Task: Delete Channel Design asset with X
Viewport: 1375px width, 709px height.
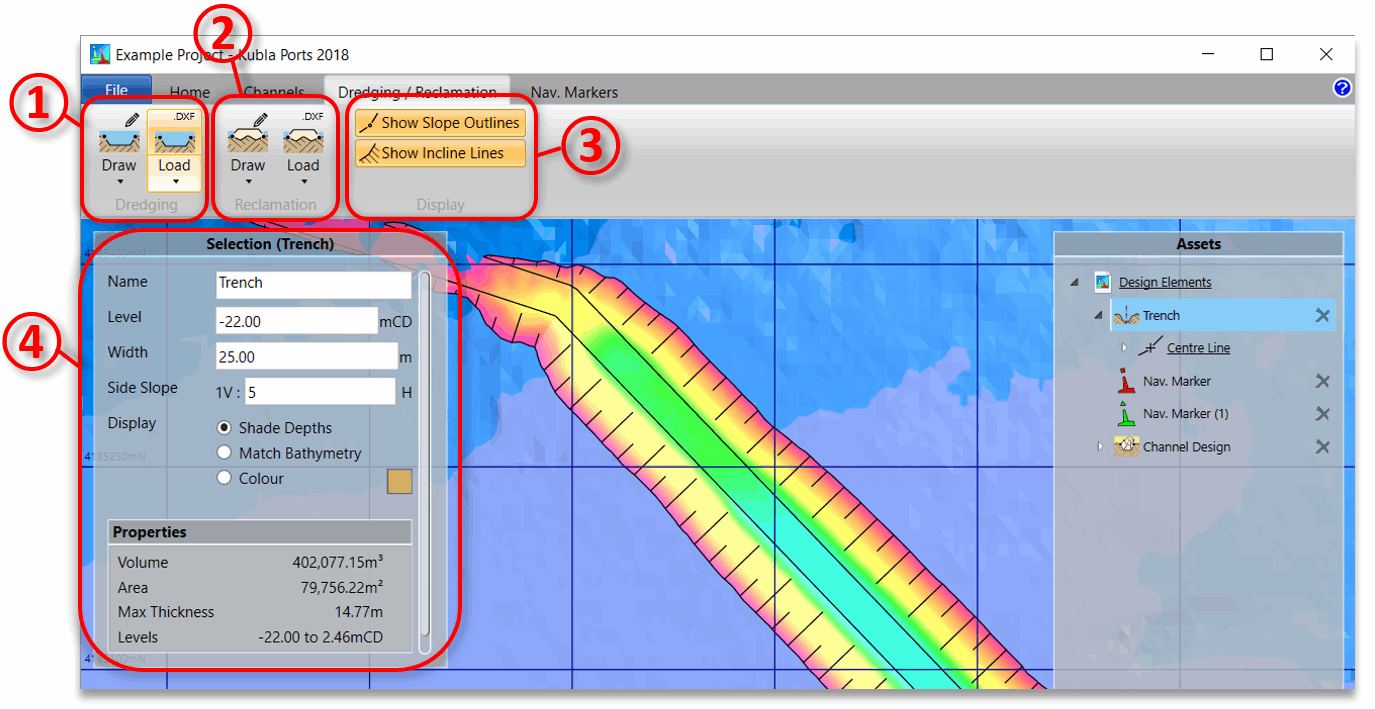Action: click(x=1322, y=447)
